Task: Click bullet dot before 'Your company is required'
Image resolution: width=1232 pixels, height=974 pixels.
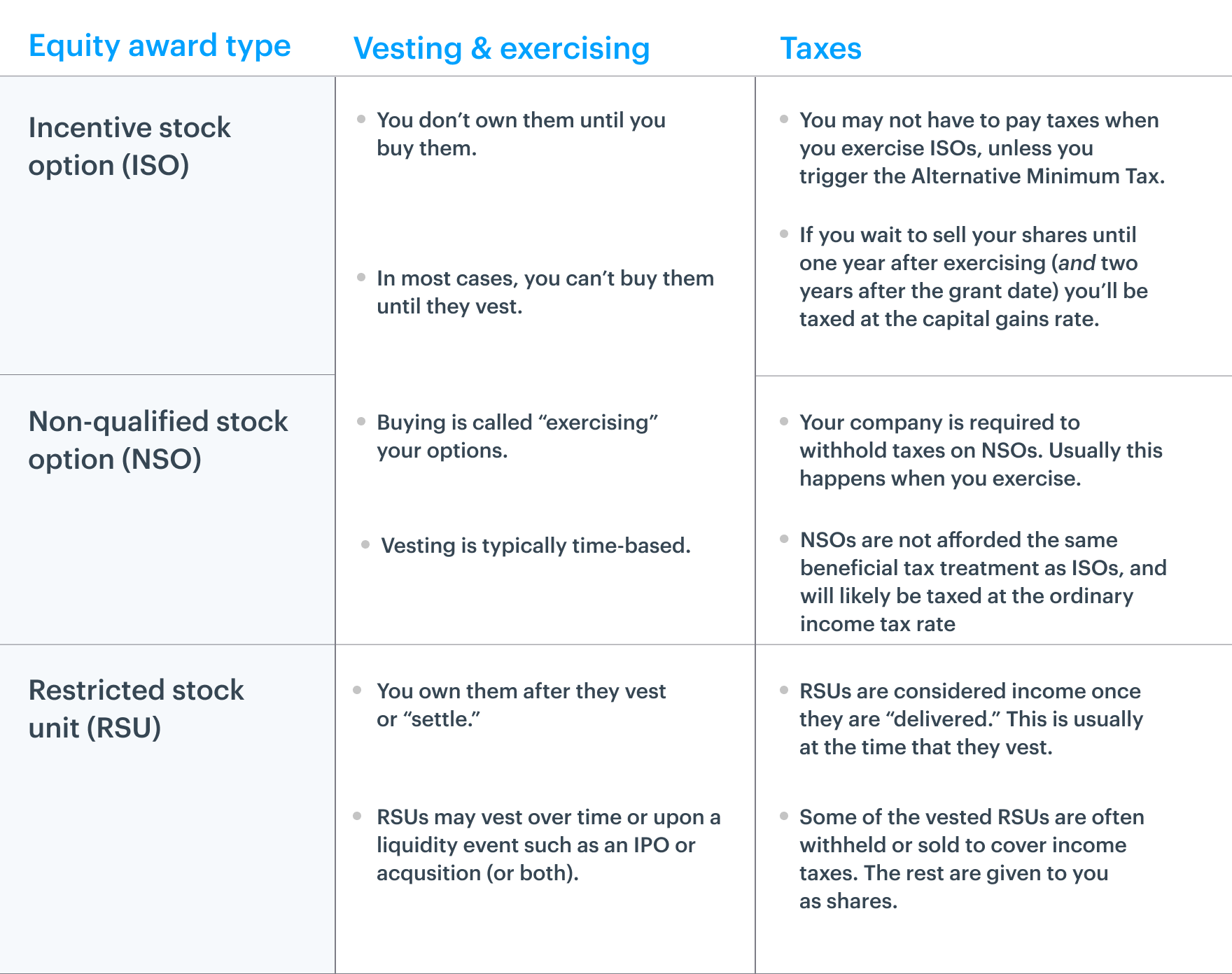Action: (784, 421)
